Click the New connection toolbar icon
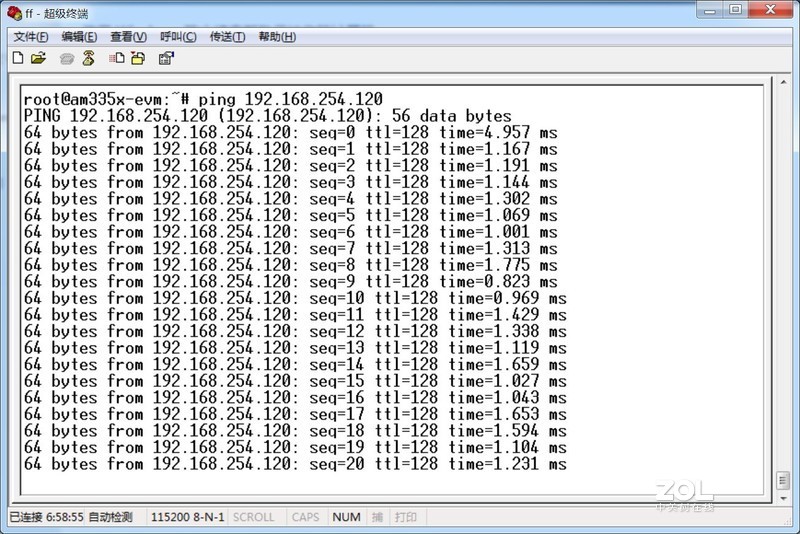800x534 pixels. (17, 59)
